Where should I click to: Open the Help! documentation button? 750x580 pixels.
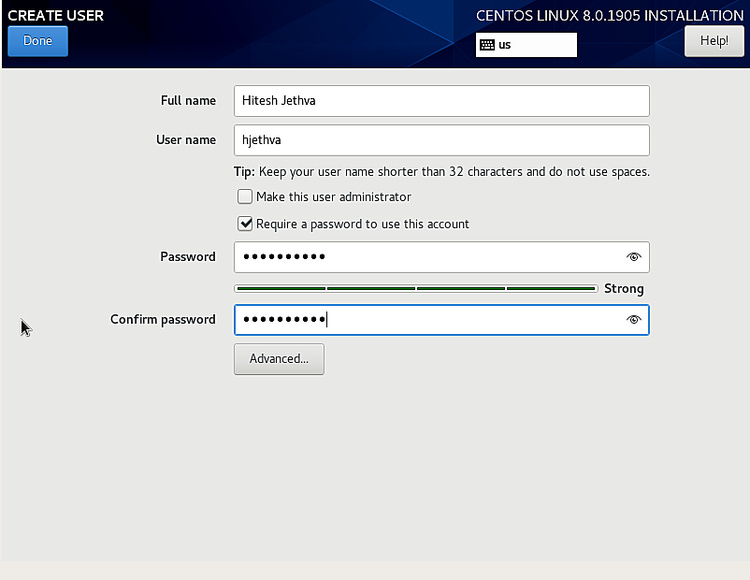714,41
